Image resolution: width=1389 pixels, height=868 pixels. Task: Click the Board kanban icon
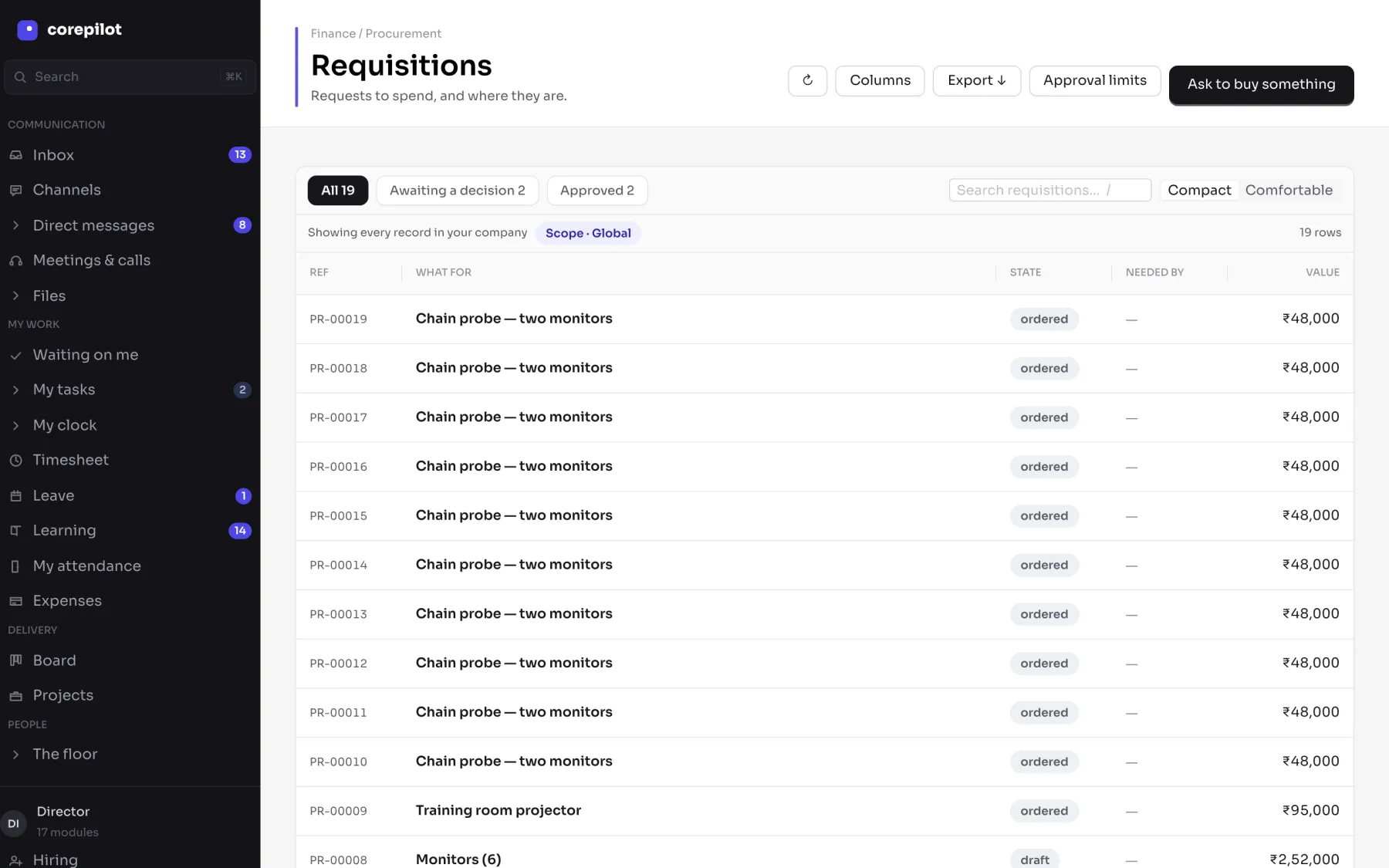point(15,660)
